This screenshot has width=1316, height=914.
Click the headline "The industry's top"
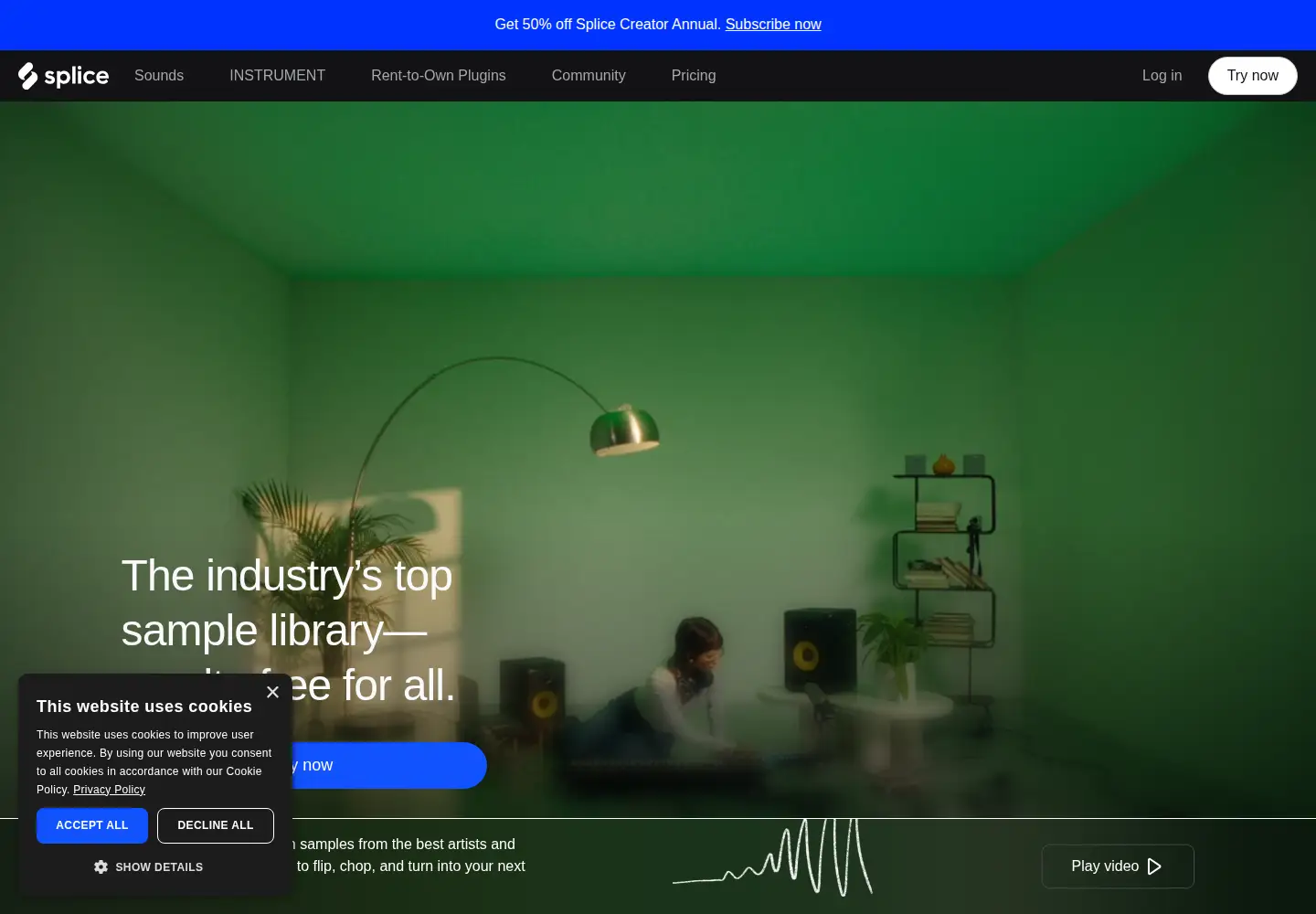[x=287, y=576]
